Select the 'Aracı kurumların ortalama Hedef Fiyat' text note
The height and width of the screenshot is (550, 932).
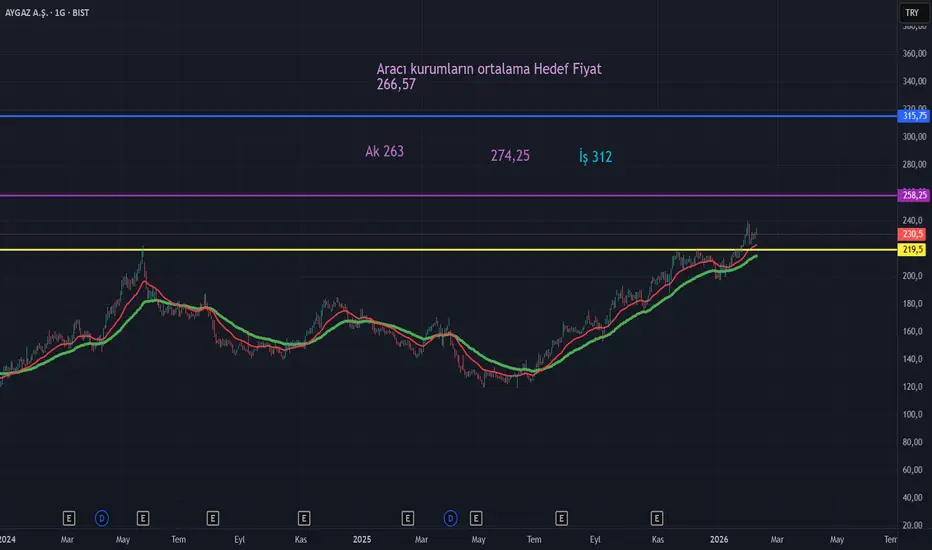488,69
